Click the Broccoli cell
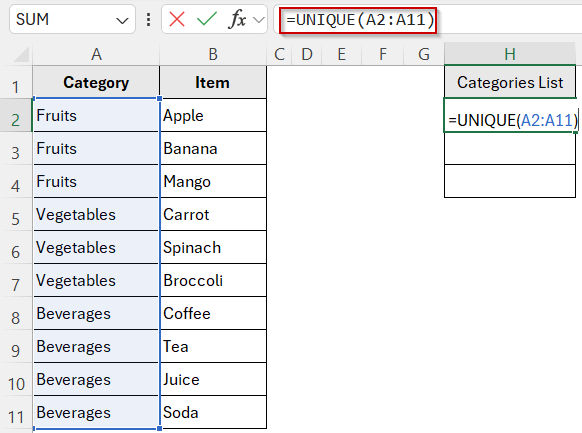Viewport: 582px width, 433px height. tap(213, 281)
